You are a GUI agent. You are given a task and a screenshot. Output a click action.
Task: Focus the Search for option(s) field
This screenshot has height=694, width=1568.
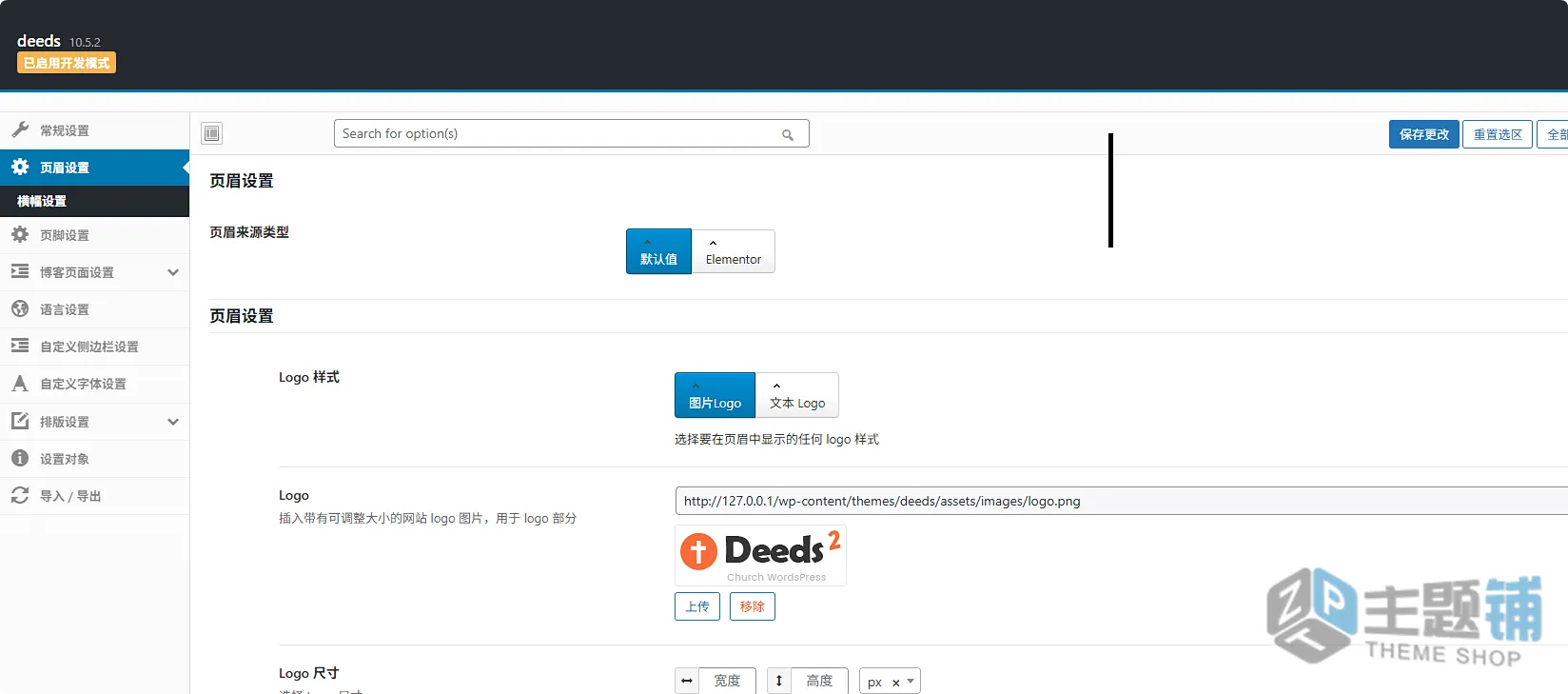(572, 133)
